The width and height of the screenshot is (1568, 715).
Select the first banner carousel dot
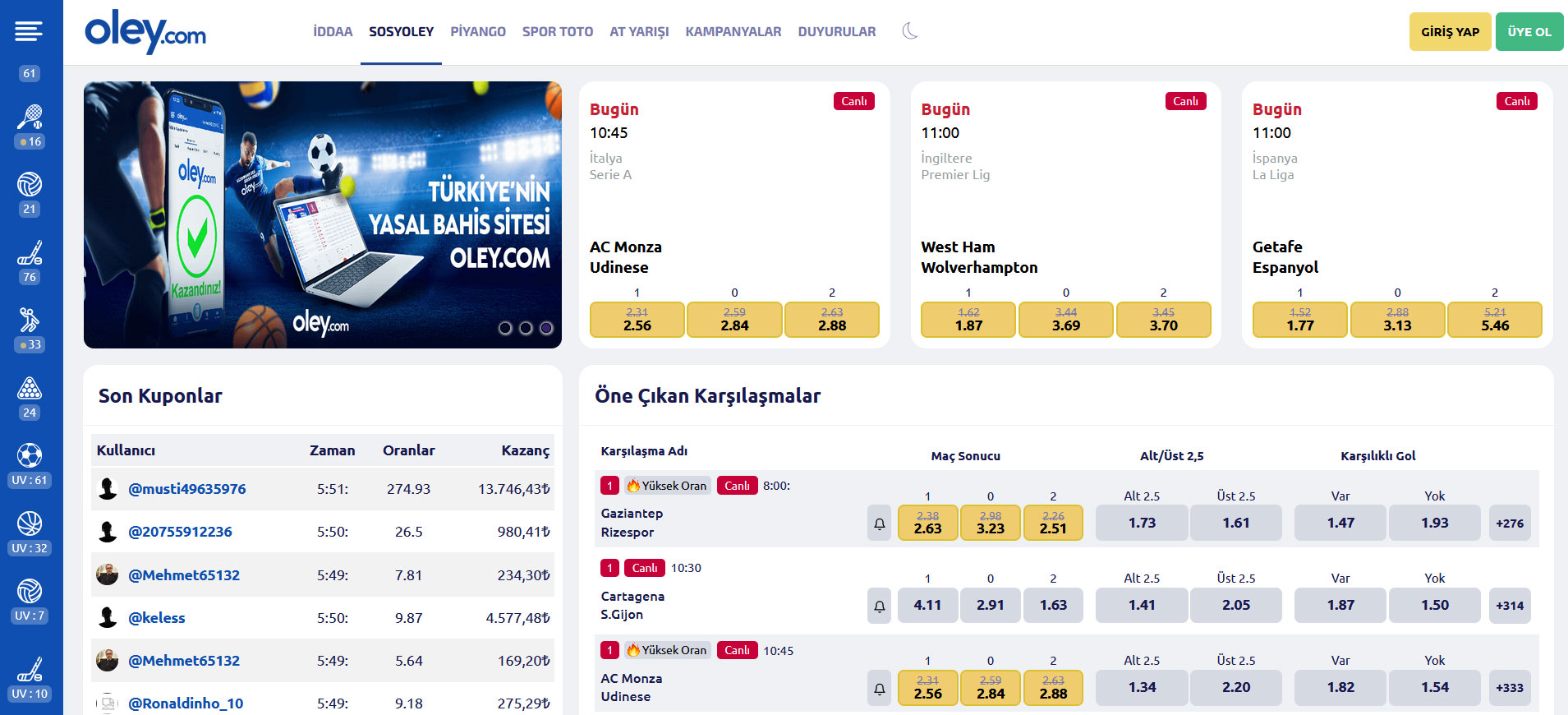click(x=505, y=328)
